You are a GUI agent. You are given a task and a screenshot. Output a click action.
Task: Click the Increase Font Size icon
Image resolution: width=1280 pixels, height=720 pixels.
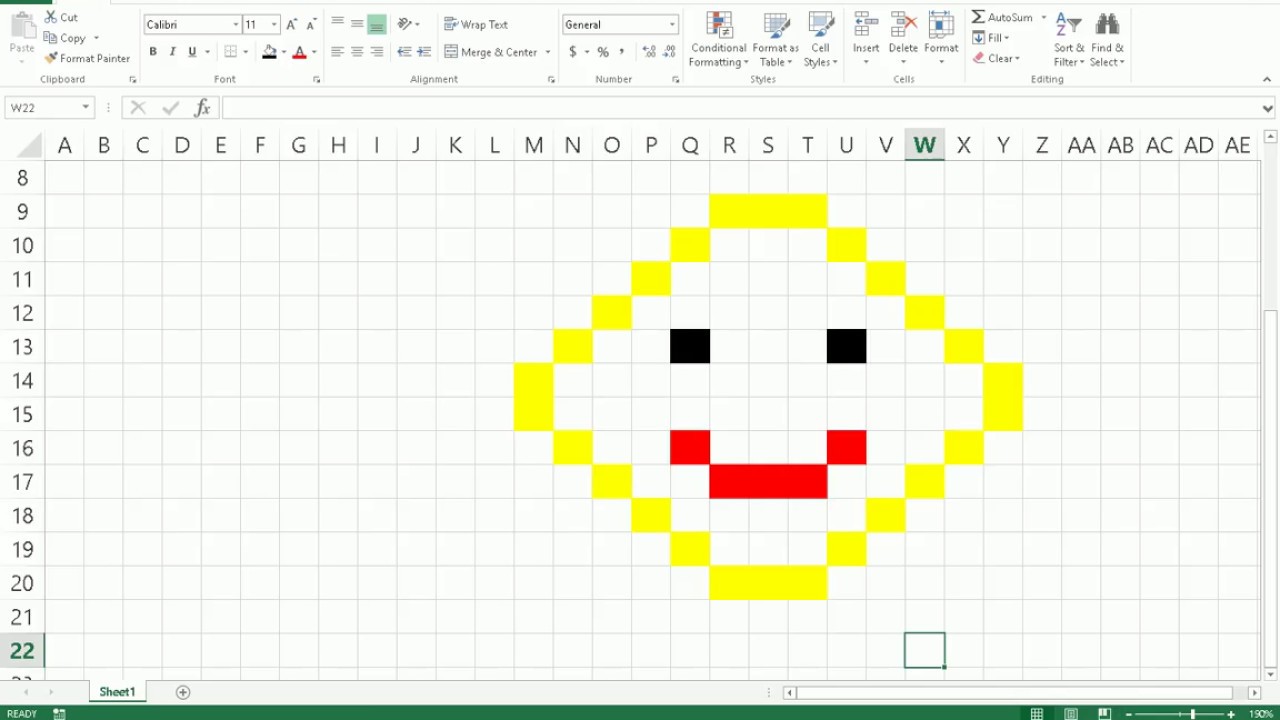click(291, 24)
